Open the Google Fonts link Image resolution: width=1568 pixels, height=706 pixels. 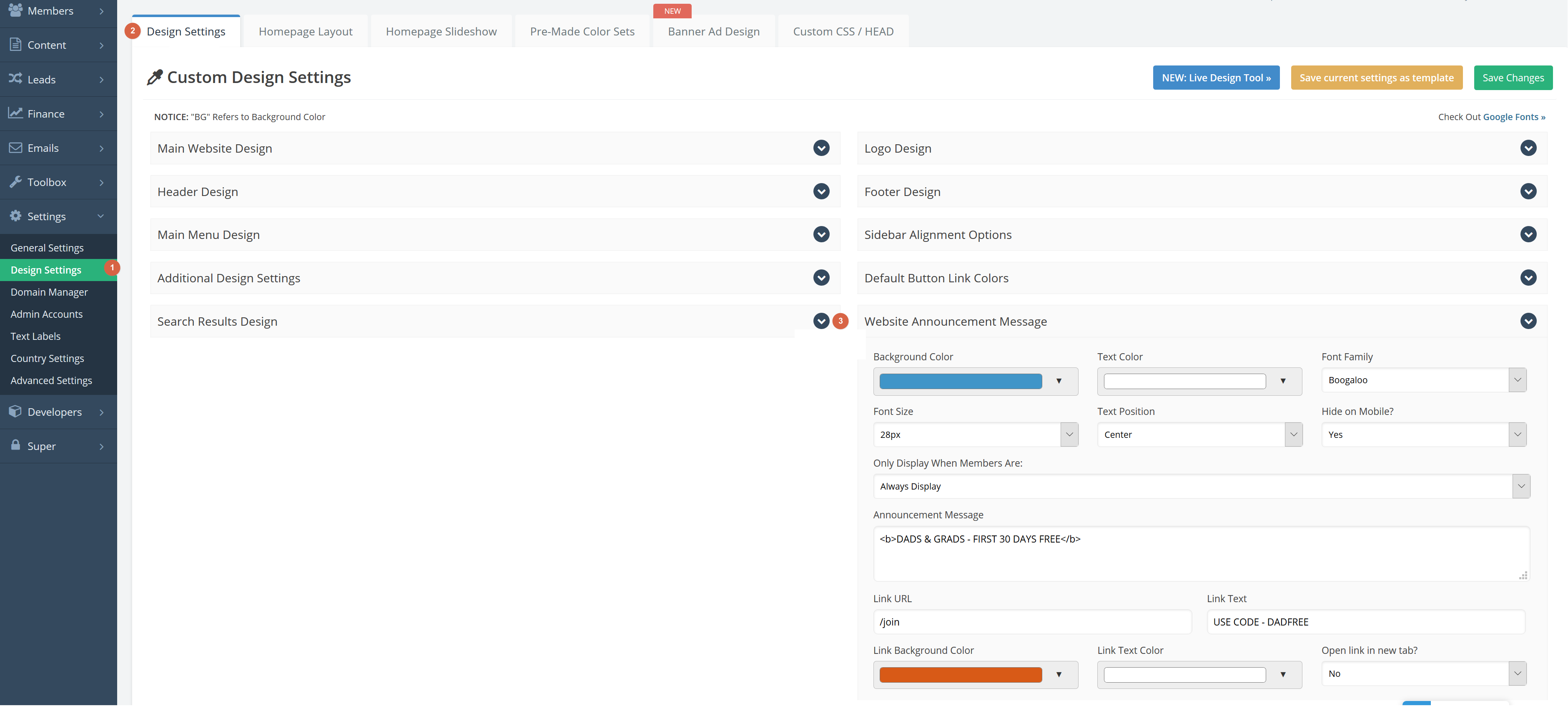click(1513, 117)
